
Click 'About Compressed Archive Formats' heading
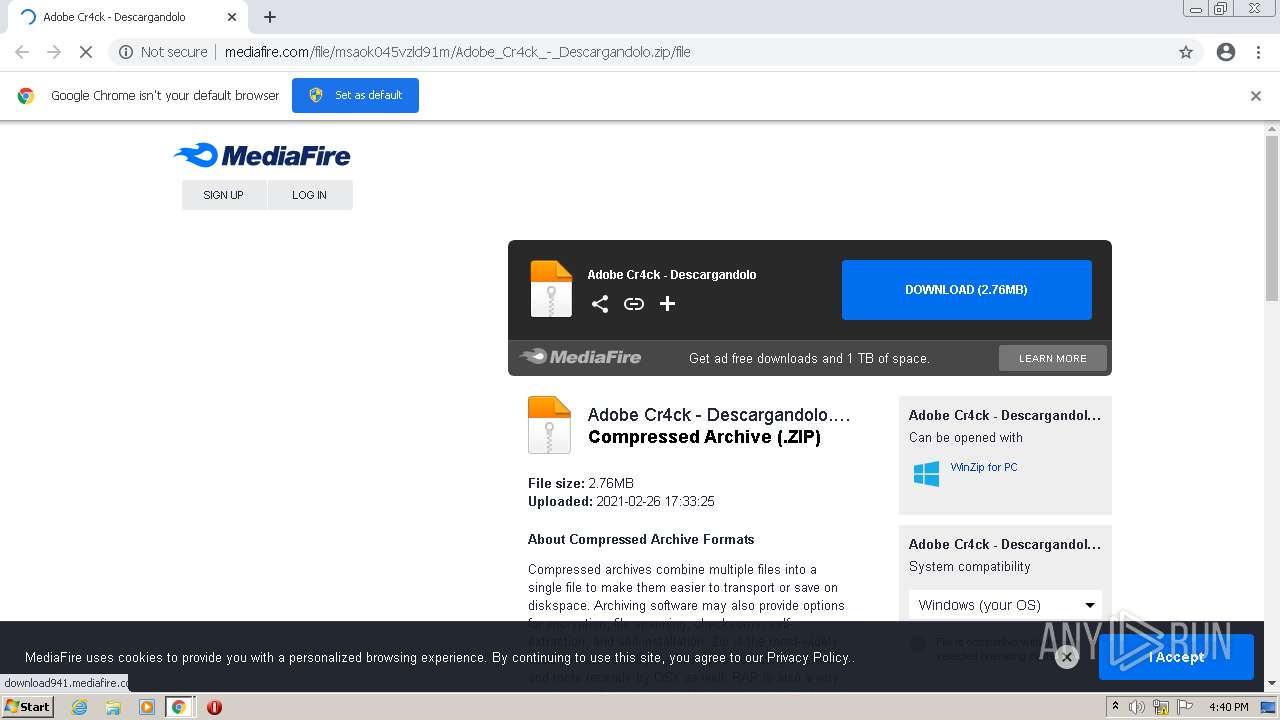pyautogui.click(x=641, y=539)
